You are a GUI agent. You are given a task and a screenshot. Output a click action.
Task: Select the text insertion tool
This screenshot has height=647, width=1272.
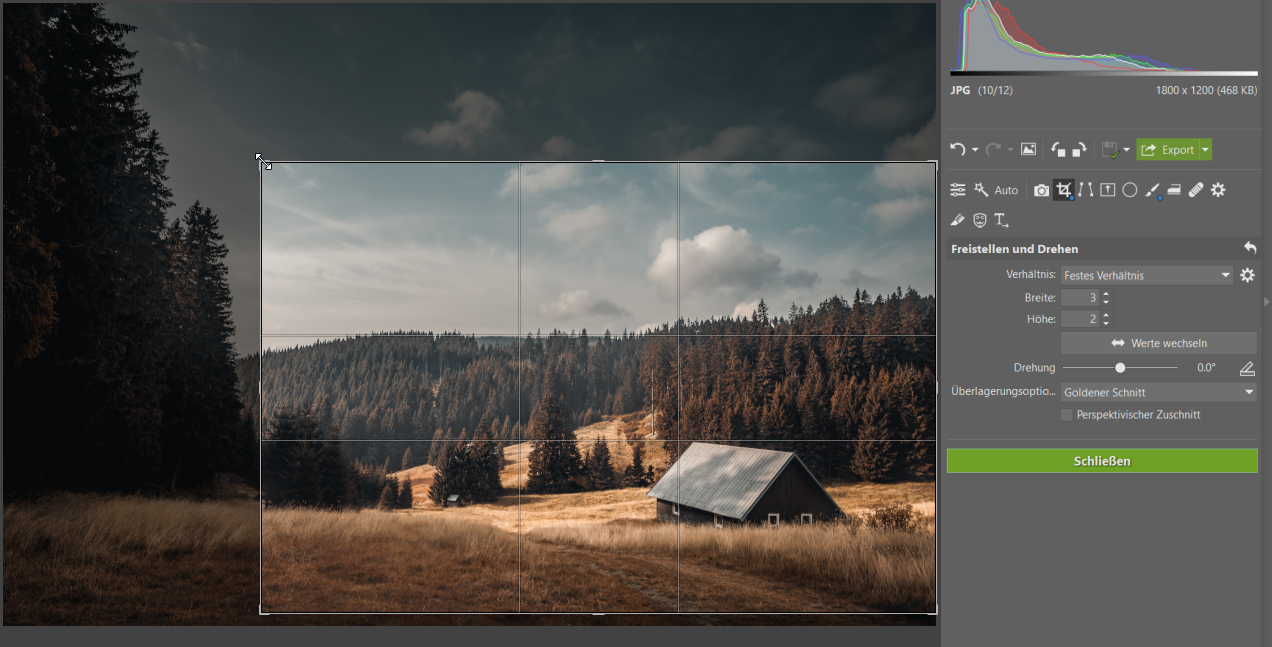[1001, 220]
